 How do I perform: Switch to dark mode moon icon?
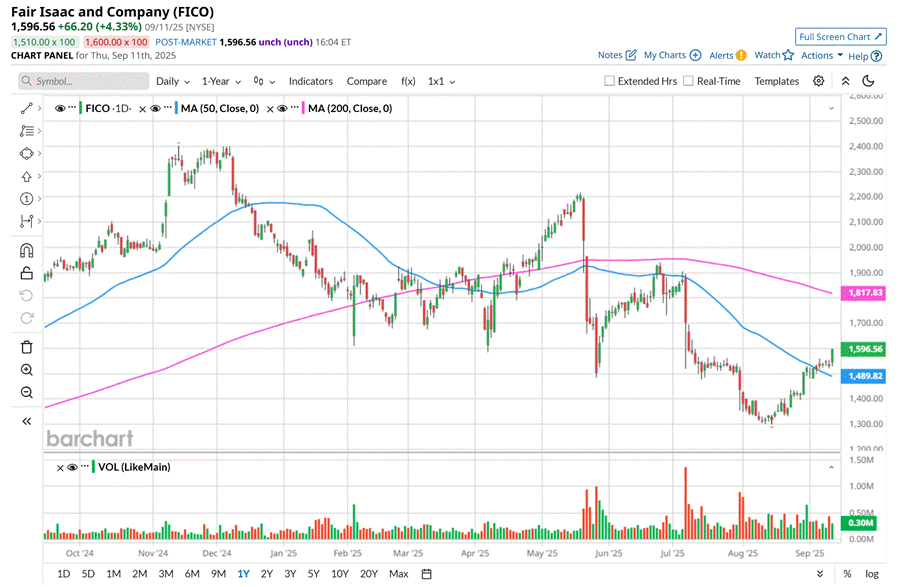868,81
